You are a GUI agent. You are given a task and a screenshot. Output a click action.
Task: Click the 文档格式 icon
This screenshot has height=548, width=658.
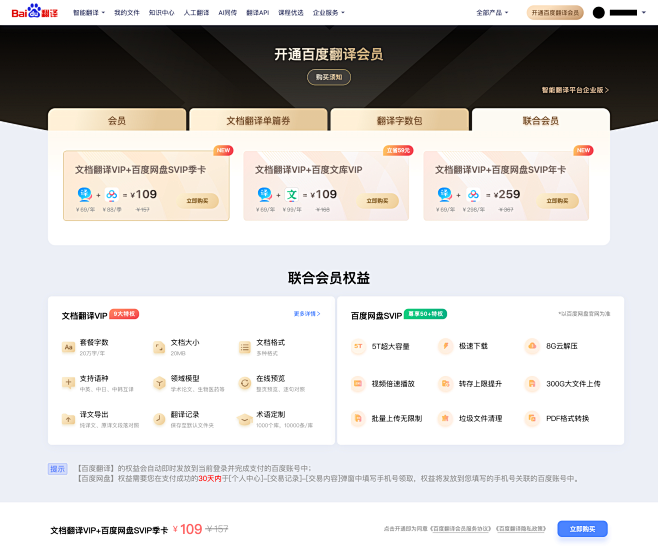pos(245,347)
